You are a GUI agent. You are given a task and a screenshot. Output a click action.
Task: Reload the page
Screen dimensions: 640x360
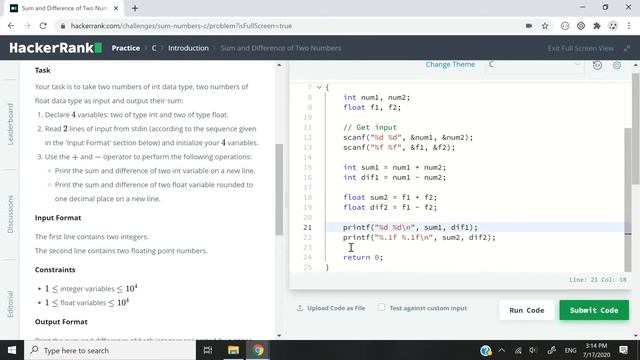pos(43,26)
